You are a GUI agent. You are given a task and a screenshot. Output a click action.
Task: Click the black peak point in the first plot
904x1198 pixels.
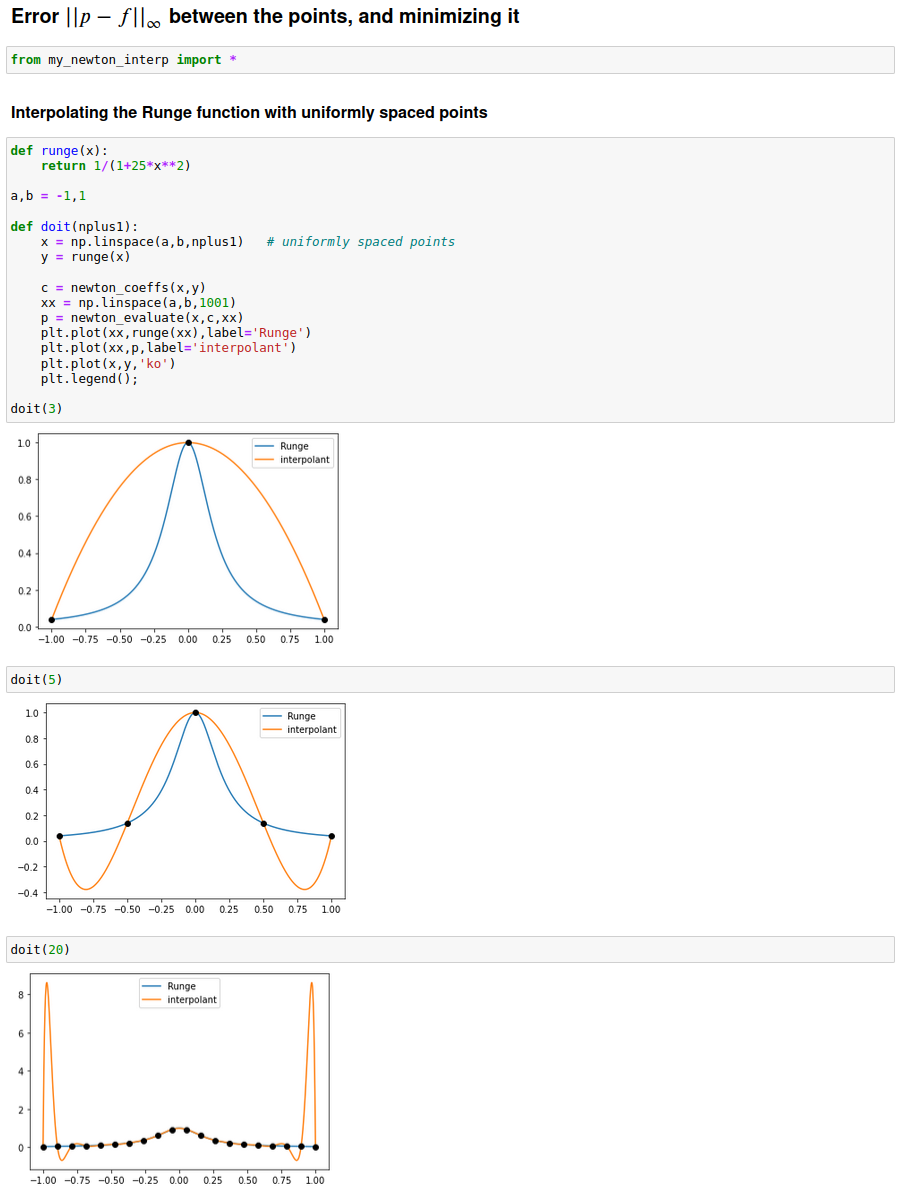[188, 442]
